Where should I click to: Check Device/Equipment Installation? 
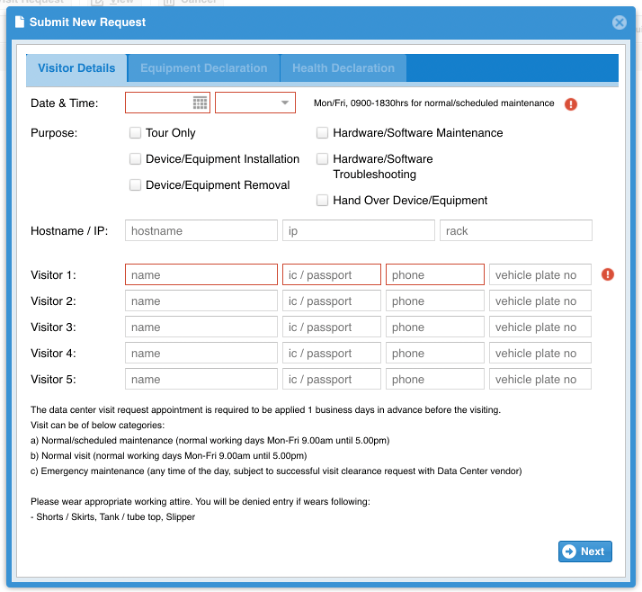click(x=135, y=159)
